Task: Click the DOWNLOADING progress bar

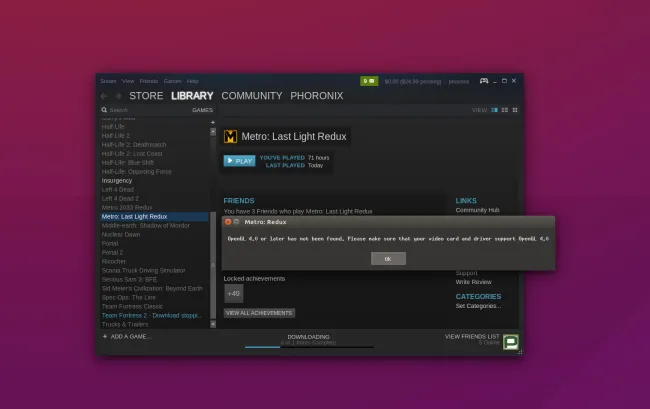Action: tap(309, 347)
